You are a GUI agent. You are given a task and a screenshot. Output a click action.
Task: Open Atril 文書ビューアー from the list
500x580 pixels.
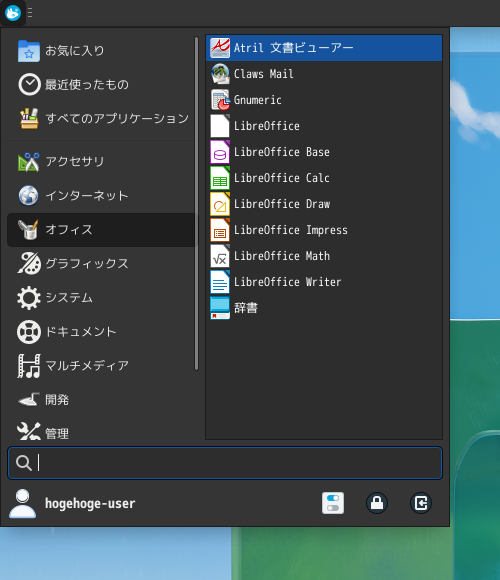(324, 48)
